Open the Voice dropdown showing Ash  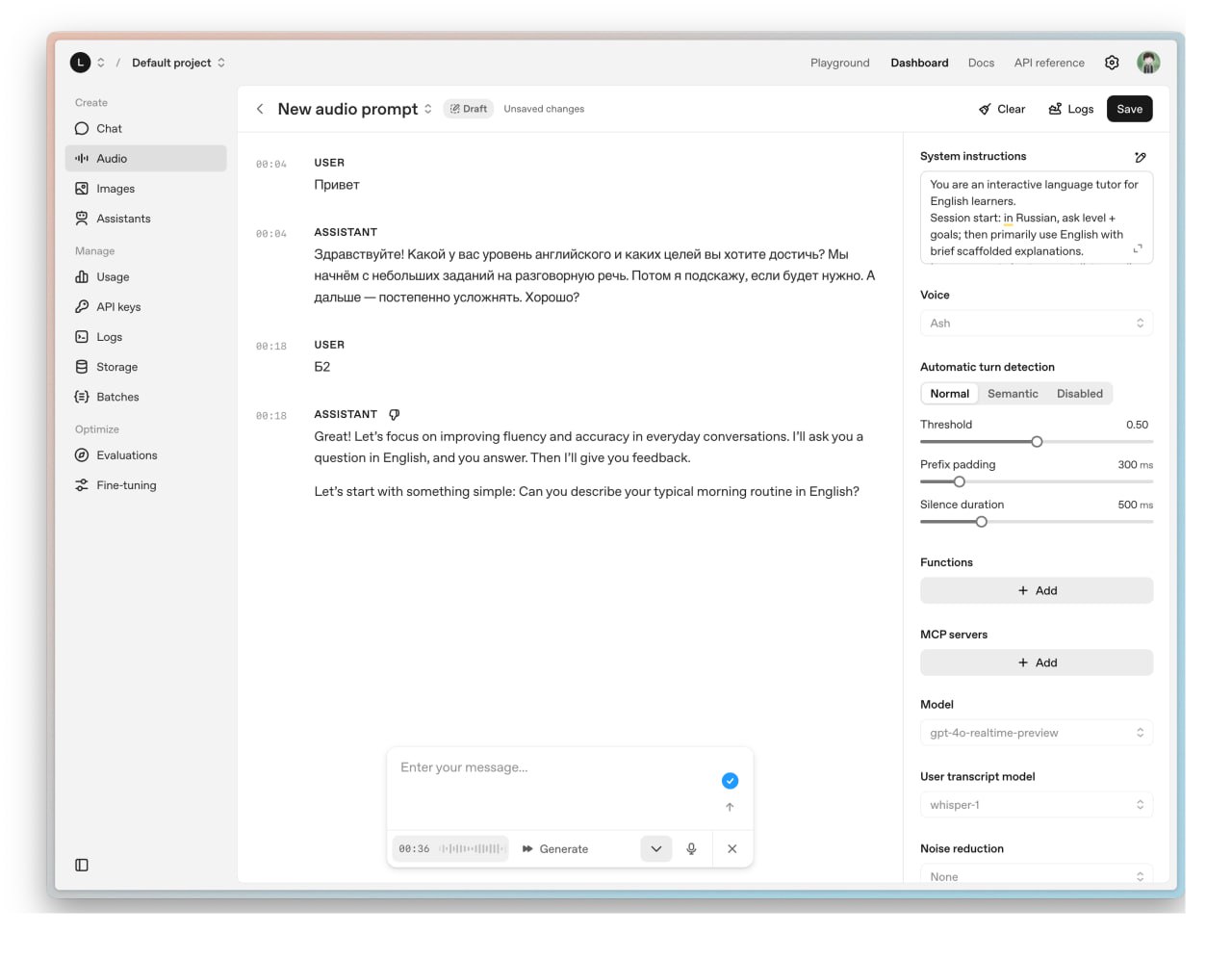point(1036,324)
